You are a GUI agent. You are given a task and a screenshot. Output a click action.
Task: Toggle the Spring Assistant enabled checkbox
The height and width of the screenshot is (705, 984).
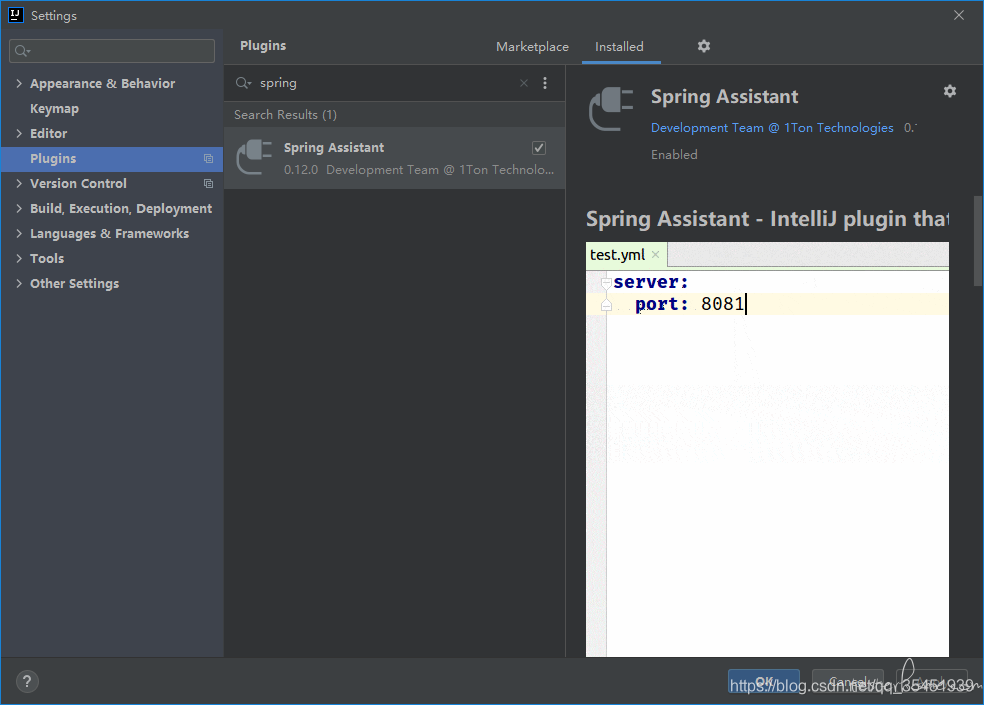[x=538, y=148]
